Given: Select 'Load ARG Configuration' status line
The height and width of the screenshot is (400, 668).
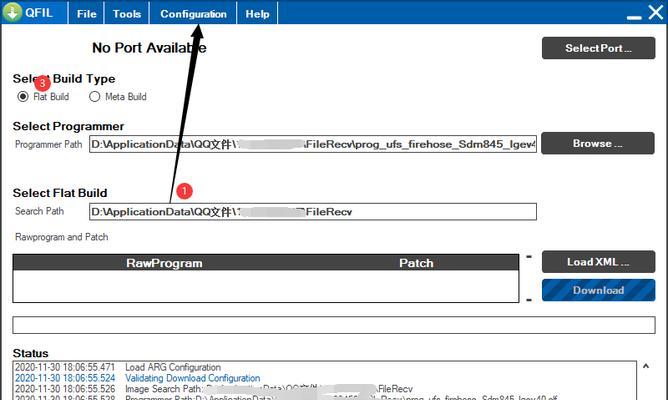Looking at the screenshot, I should [118, 367].
